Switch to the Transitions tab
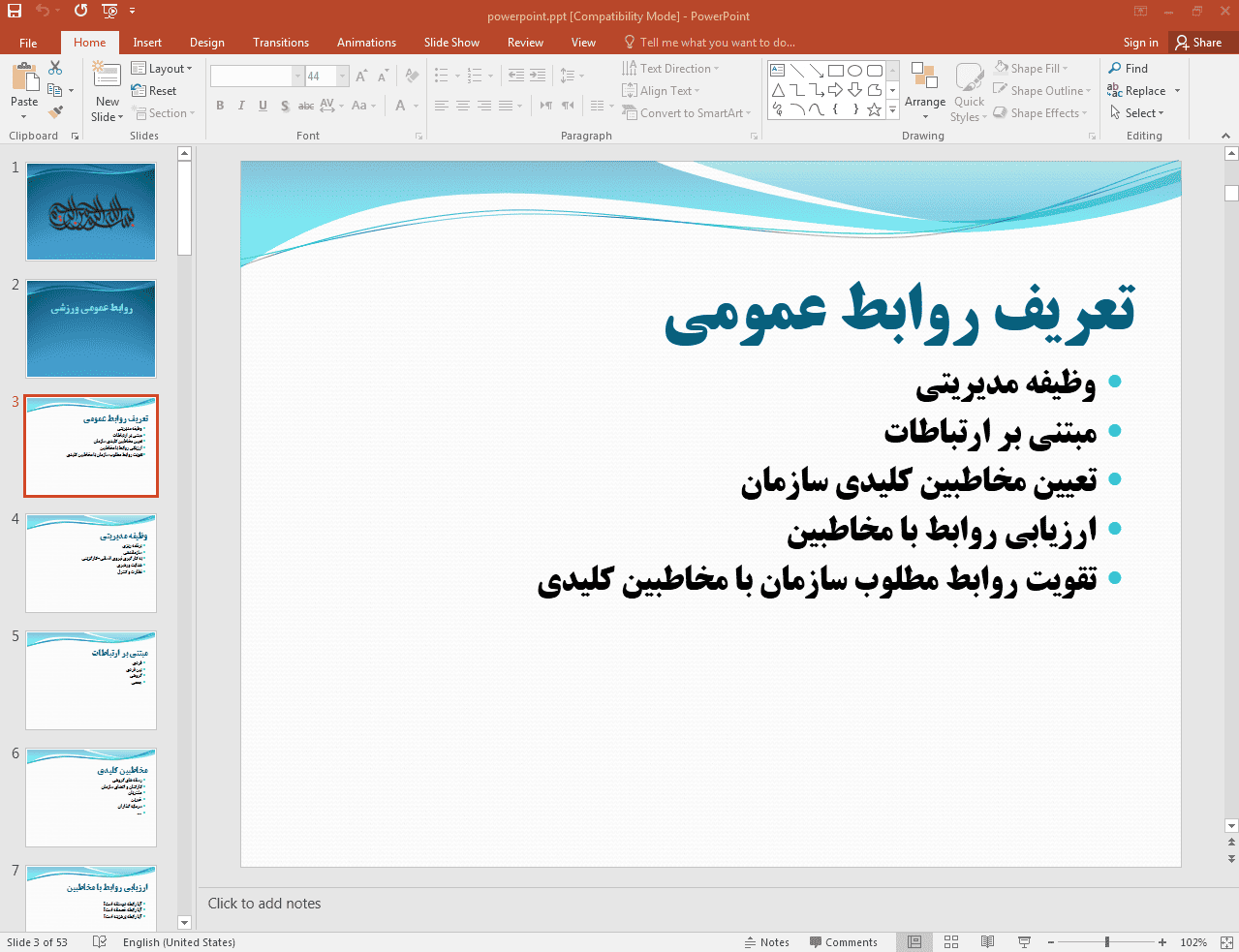 point(280,43)
